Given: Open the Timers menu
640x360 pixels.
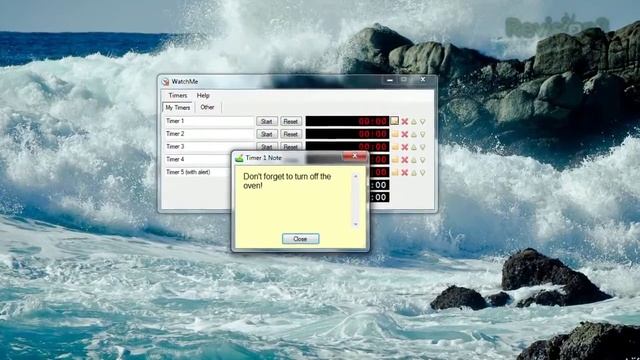Looking at the screenshot, I should point(178,95).
